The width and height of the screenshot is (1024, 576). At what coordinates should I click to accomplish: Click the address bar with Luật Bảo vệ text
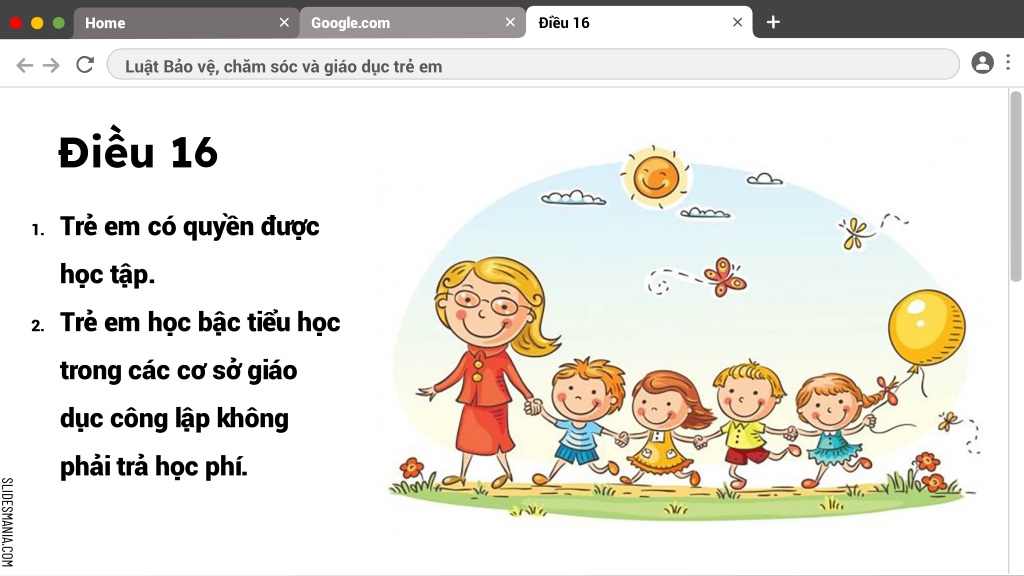[x=533, y=65]
